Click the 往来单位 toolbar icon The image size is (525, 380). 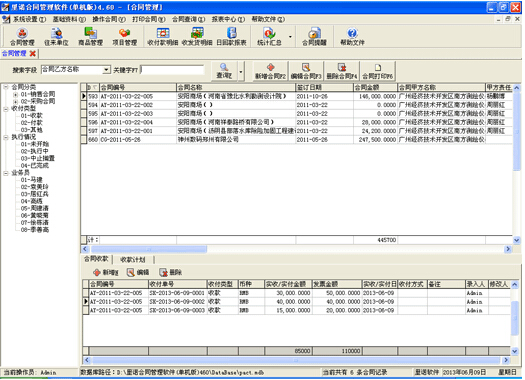tap(56, 36)
